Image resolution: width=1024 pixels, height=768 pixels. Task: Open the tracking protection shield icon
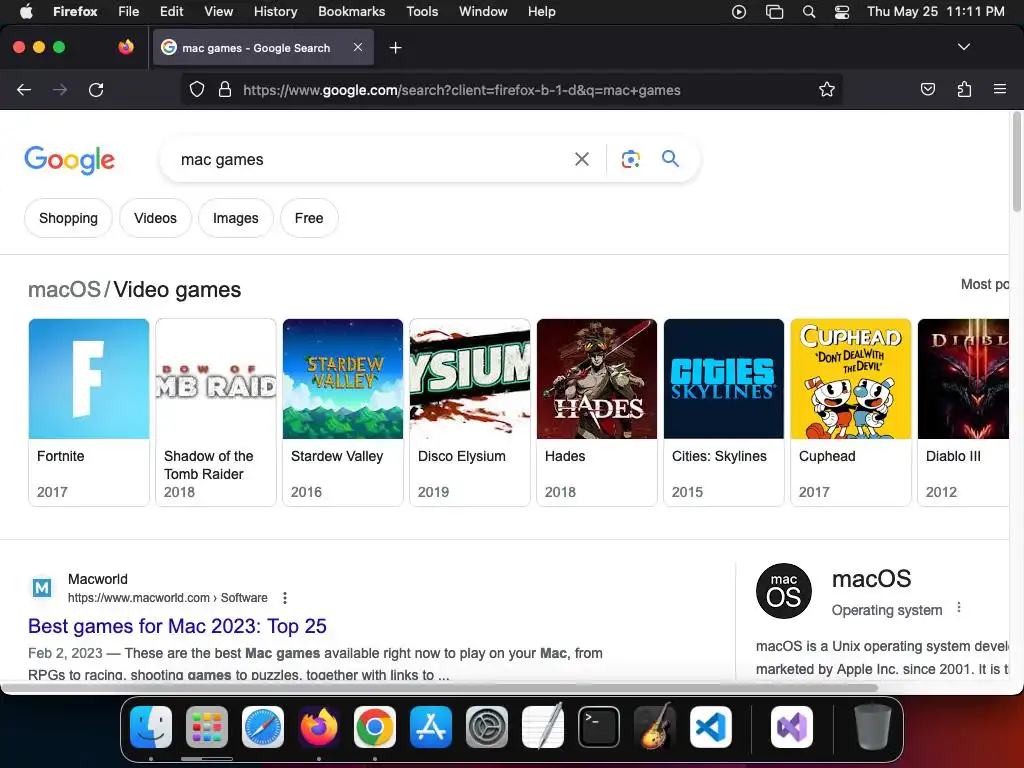[197, 89]
